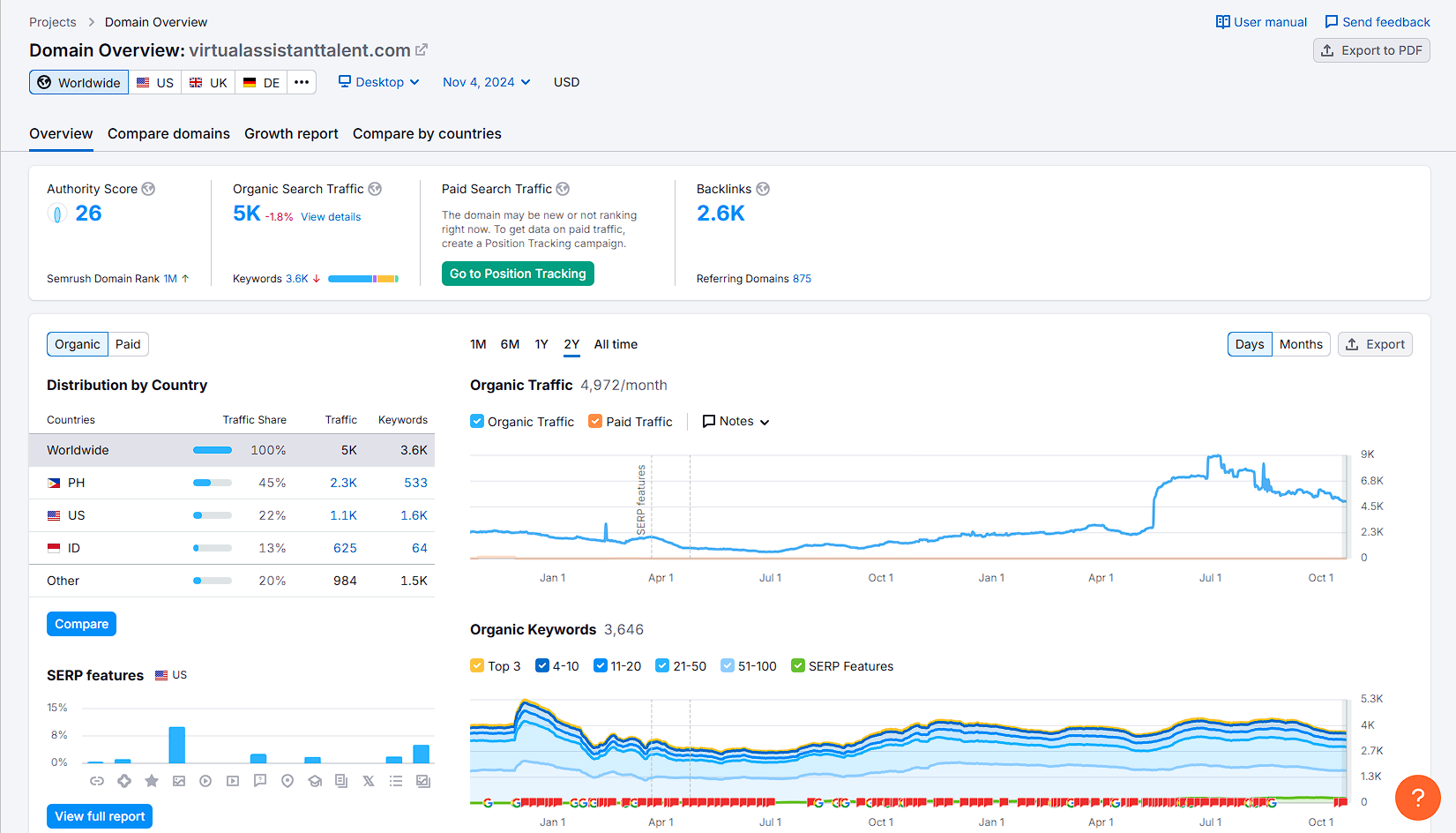
Task: Set chart range to 1Y
Action: pos(541,344)
